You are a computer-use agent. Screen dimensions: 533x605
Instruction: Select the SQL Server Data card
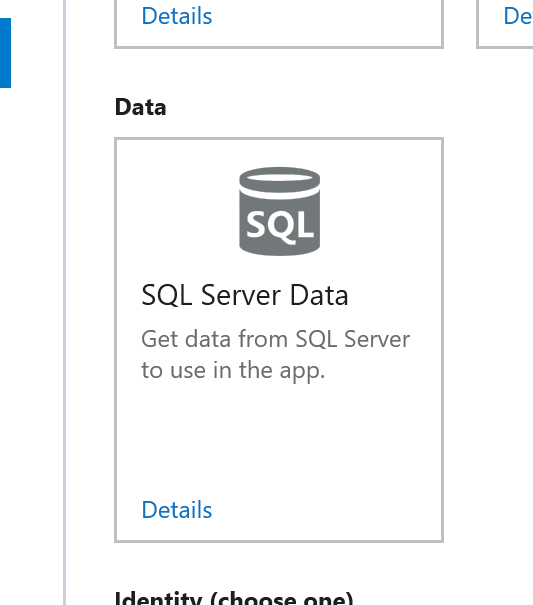coord(279,340)
